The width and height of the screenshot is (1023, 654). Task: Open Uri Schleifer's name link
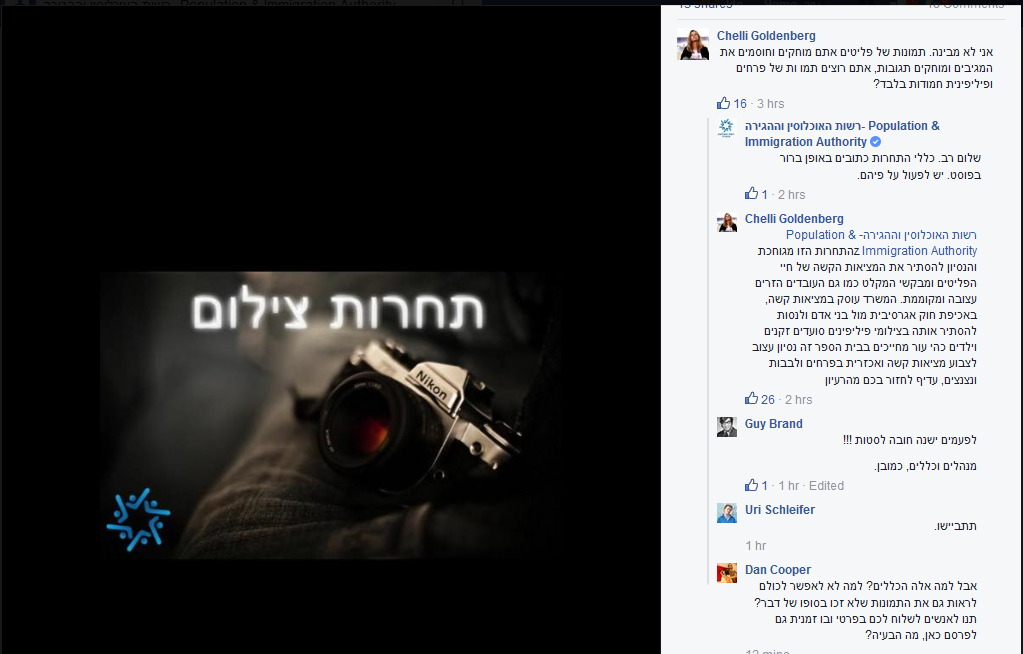(x=780, y=510)
